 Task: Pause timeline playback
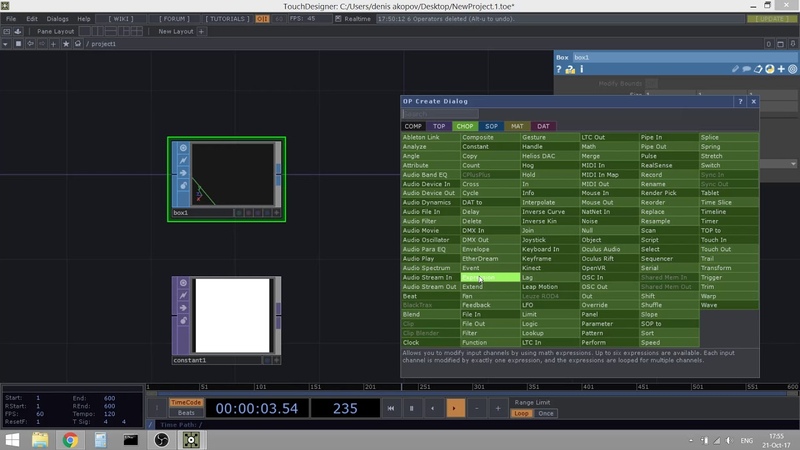[x=411, y=408]
